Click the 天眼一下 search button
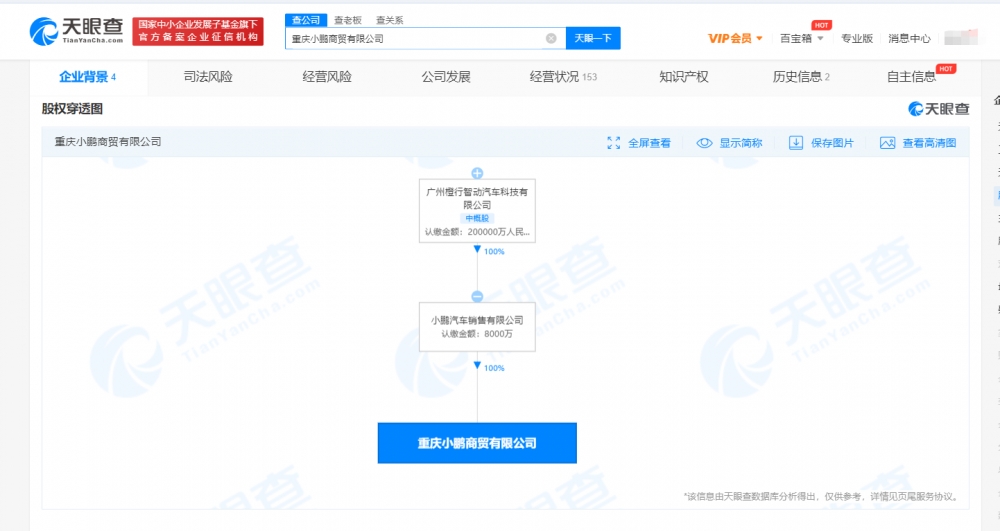The image size is (1000, 531). (593, 39)
